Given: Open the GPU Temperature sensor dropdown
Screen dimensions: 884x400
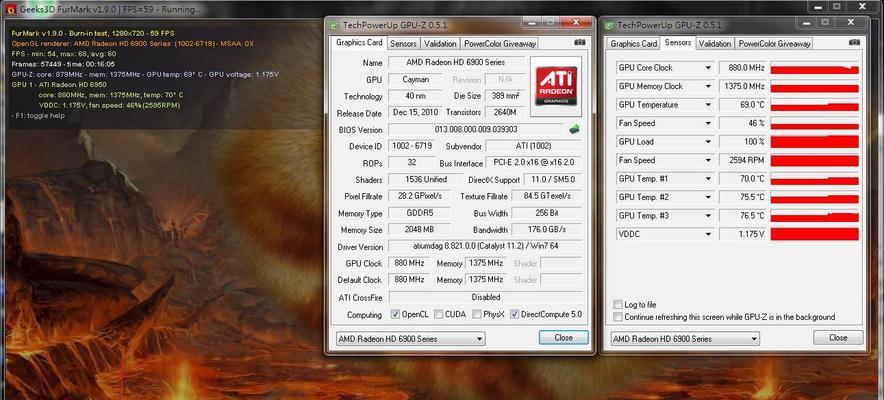Looking at the screenshot, I should [709, 105].
